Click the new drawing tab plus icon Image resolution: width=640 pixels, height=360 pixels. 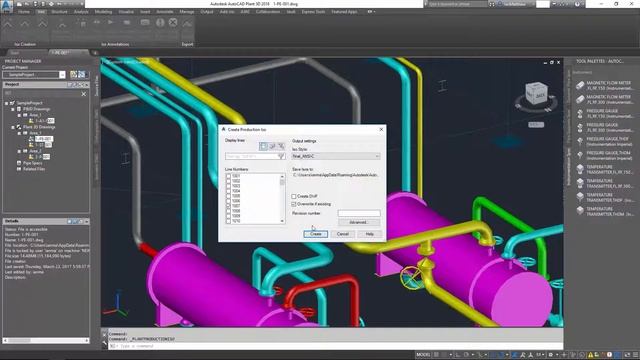tap(95, 53)
